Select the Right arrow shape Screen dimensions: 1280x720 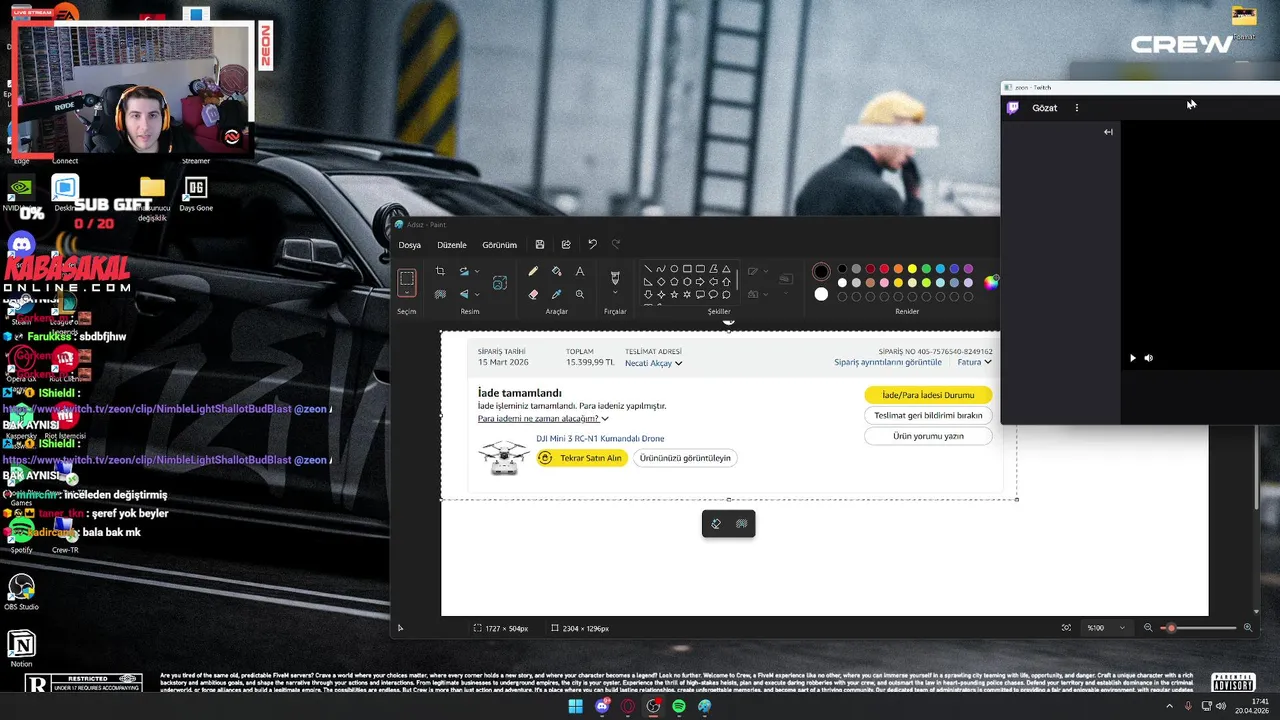tap(700, 282)
